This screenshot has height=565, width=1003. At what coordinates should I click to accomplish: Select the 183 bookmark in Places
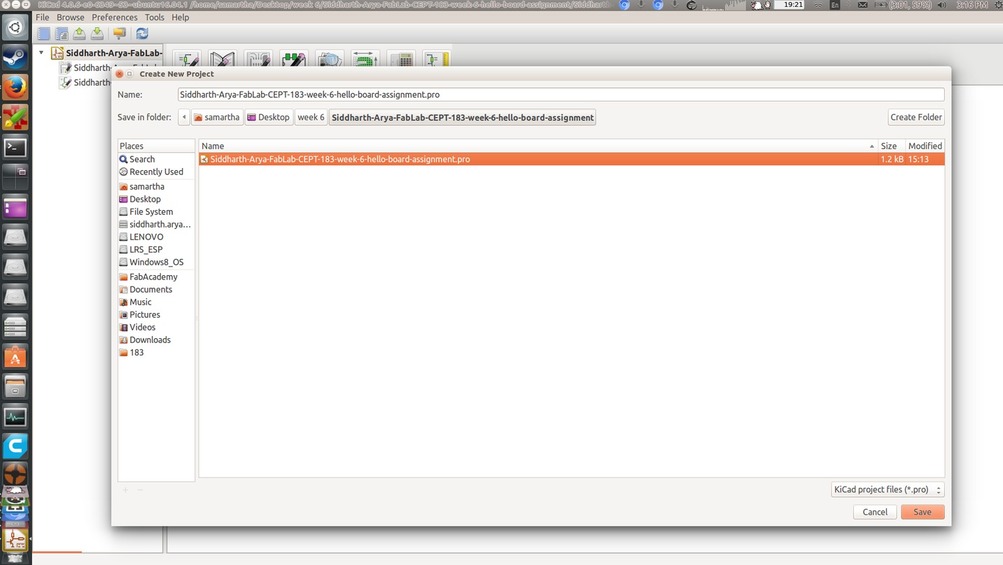(156, 353)
